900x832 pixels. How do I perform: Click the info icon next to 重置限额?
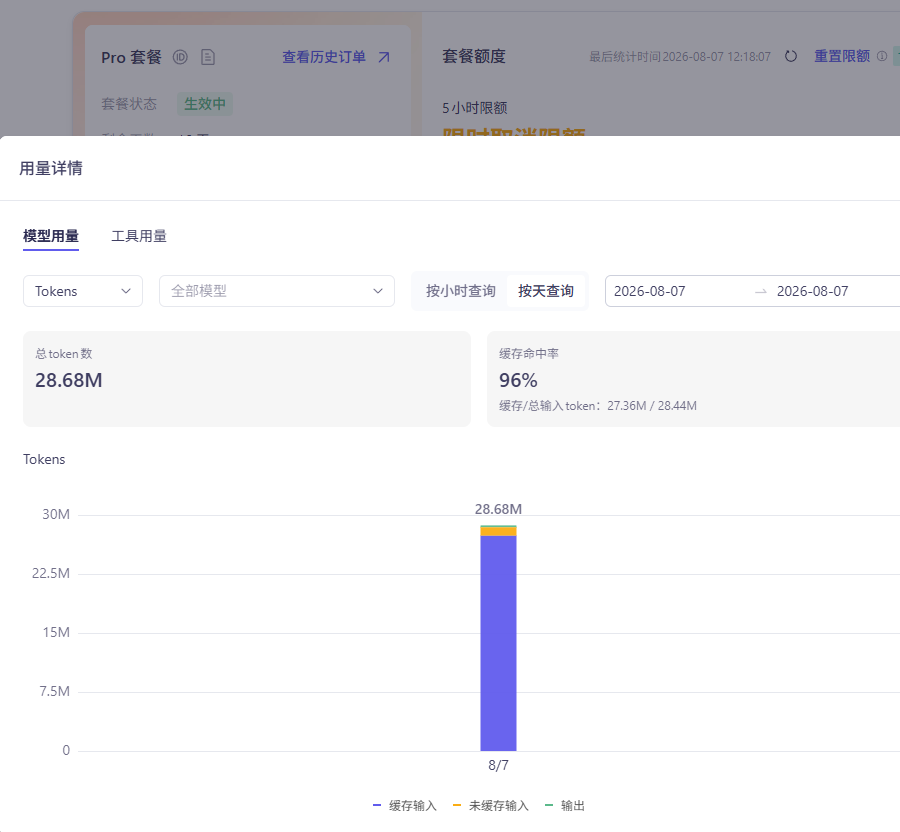coord(882,56)
